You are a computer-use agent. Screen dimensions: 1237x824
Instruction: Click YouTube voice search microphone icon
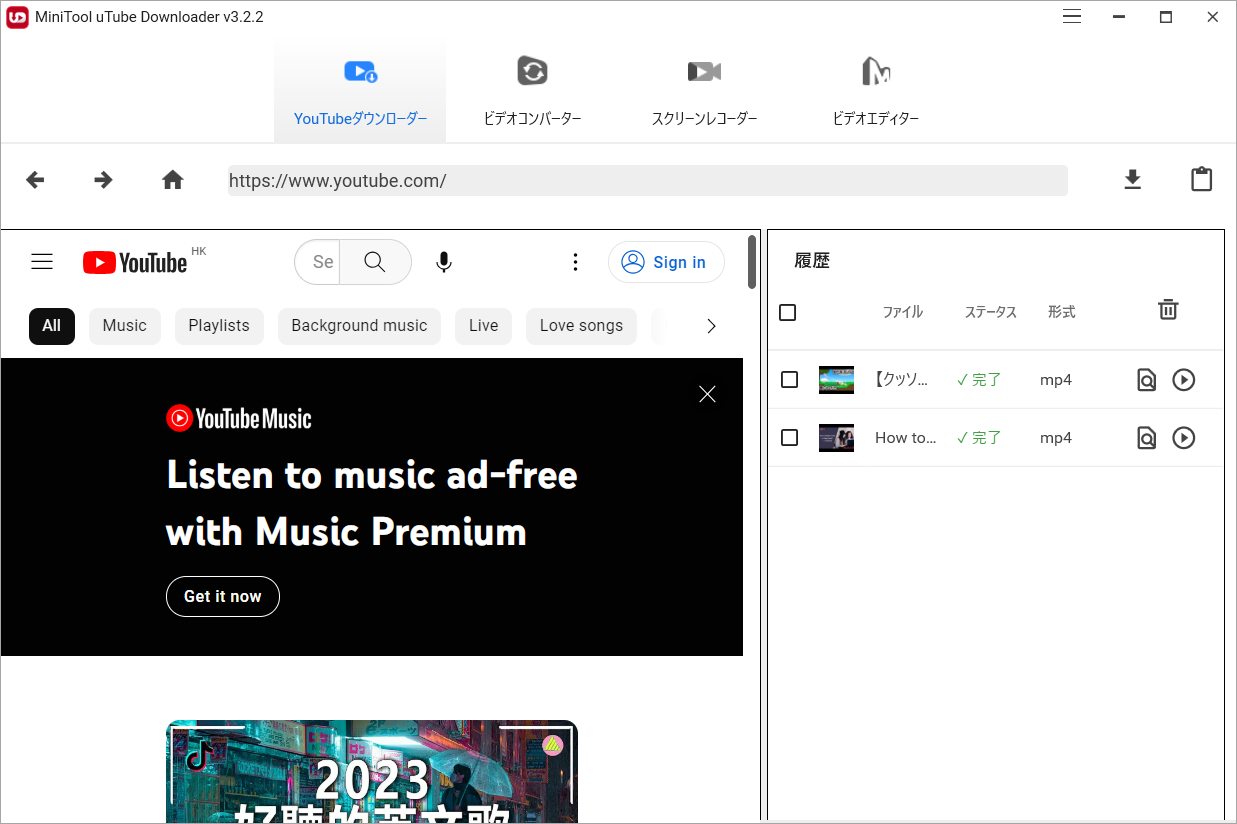444,262
